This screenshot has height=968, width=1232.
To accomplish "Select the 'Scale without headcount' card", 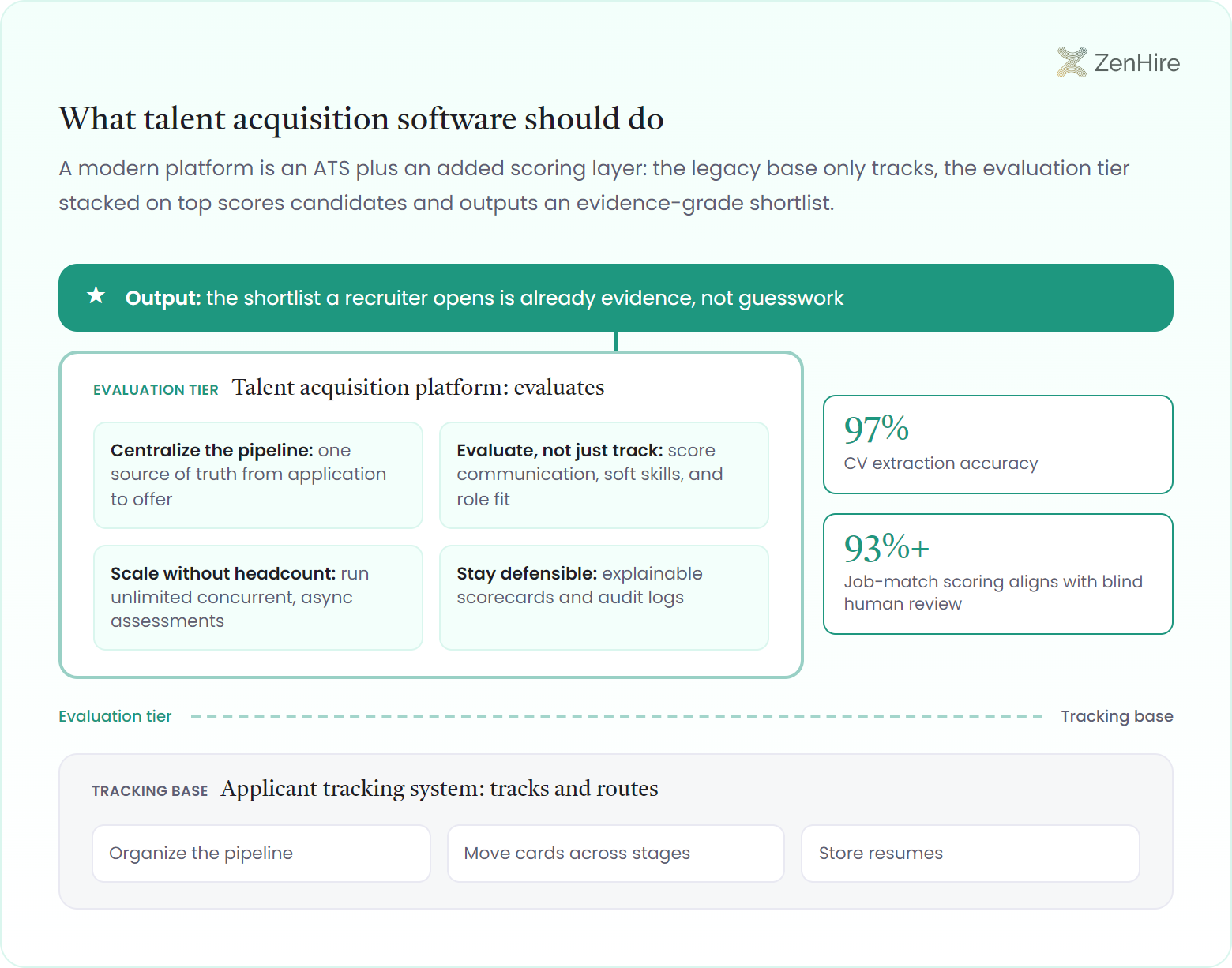I will pos(258,598).
